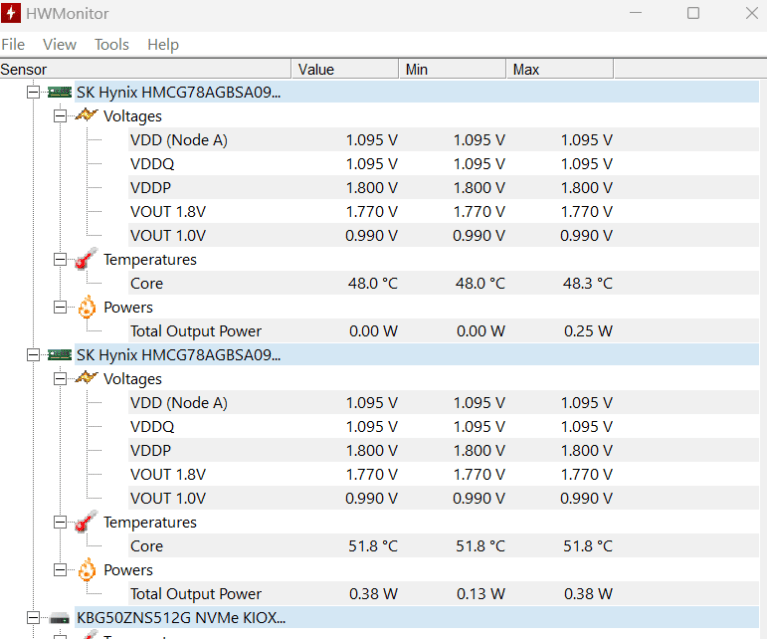767x639 pixels.
Task: Select VDDQ row in second module
Action: click(443, 427)
